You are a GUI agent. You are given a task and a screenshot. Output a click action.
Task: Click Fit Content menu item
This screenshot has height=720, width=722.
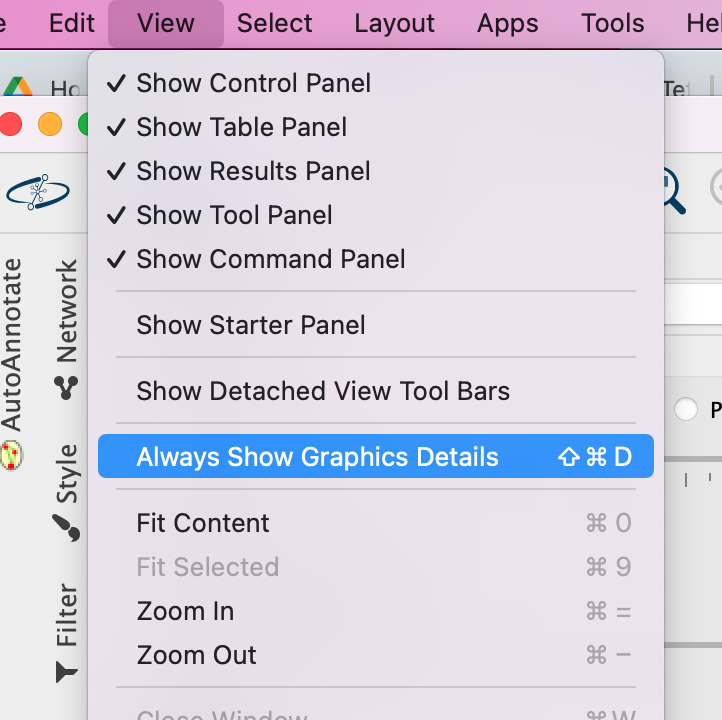(203, 523)
